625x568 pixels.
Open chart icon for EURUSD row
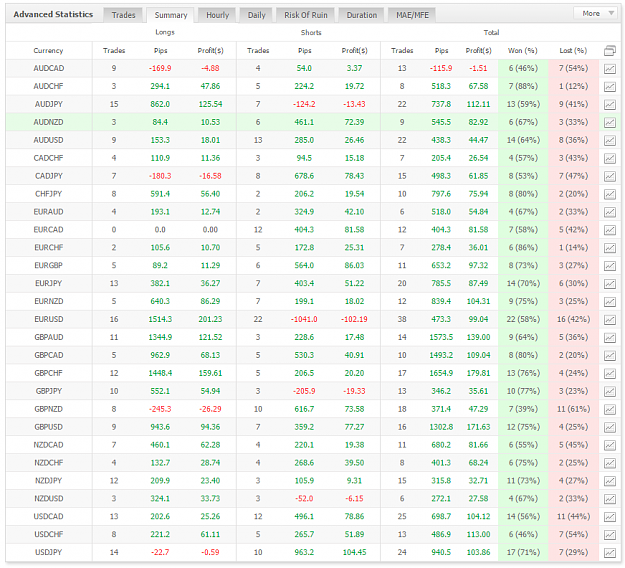pyautogui.click(x=609, y=320)
